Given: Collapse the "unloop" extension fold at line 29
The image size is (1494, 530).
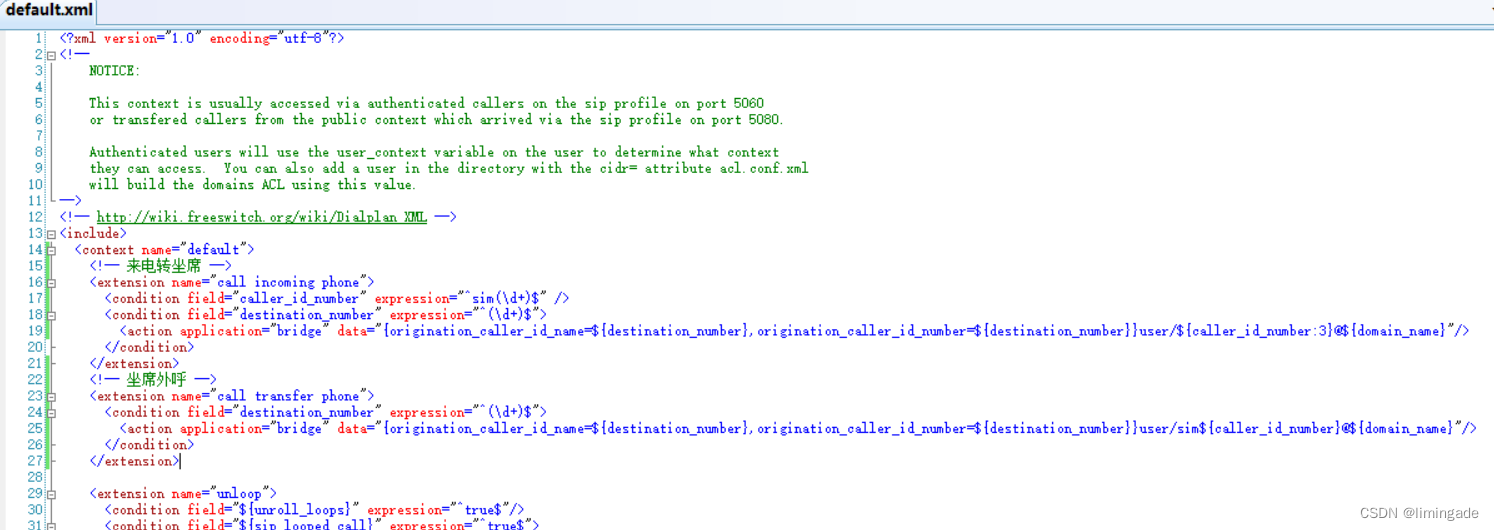Looking at the screenshot, I should [51, 494].
